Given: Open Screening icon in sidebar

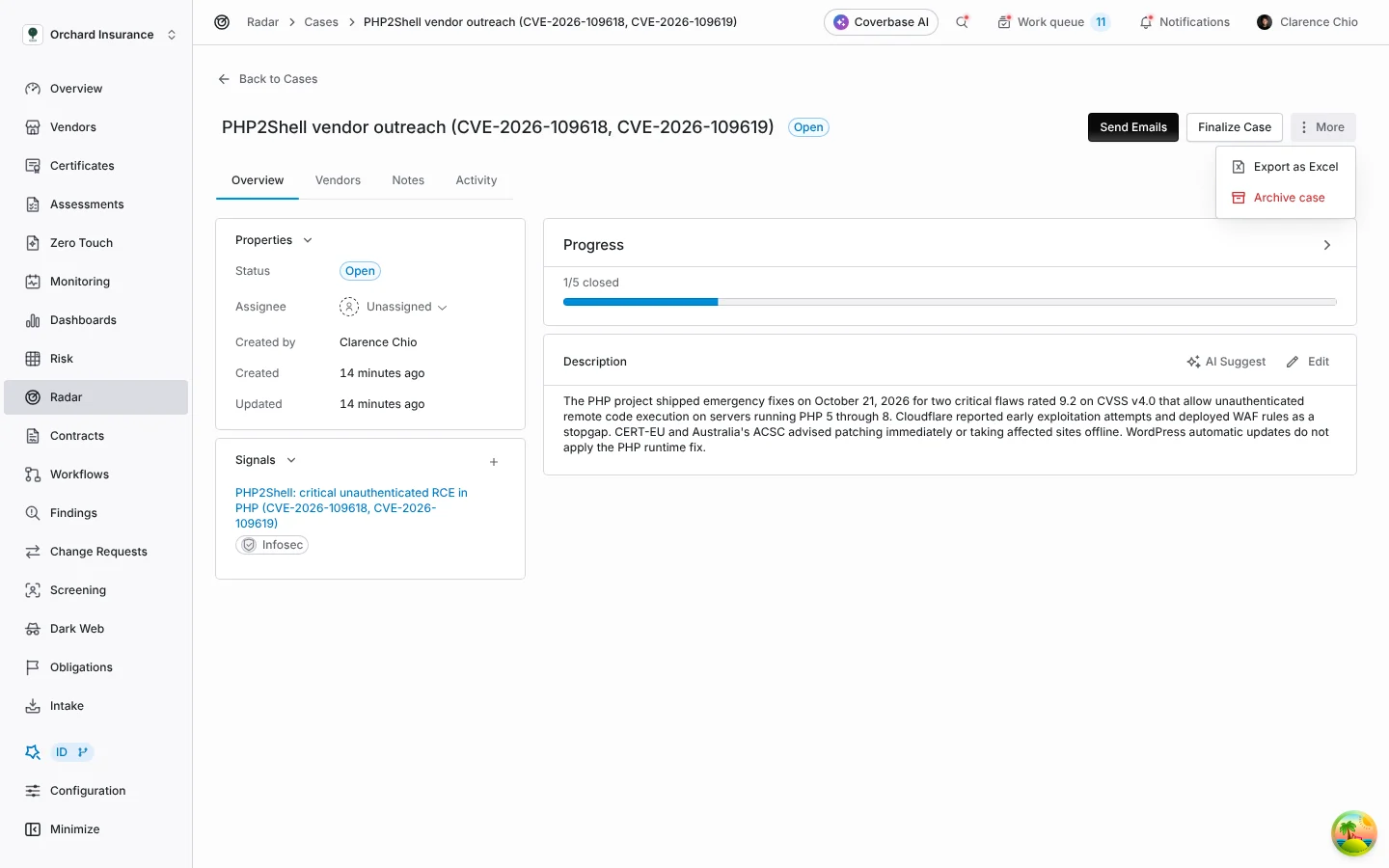Looking at the screenshot, I should click(33, 590).
